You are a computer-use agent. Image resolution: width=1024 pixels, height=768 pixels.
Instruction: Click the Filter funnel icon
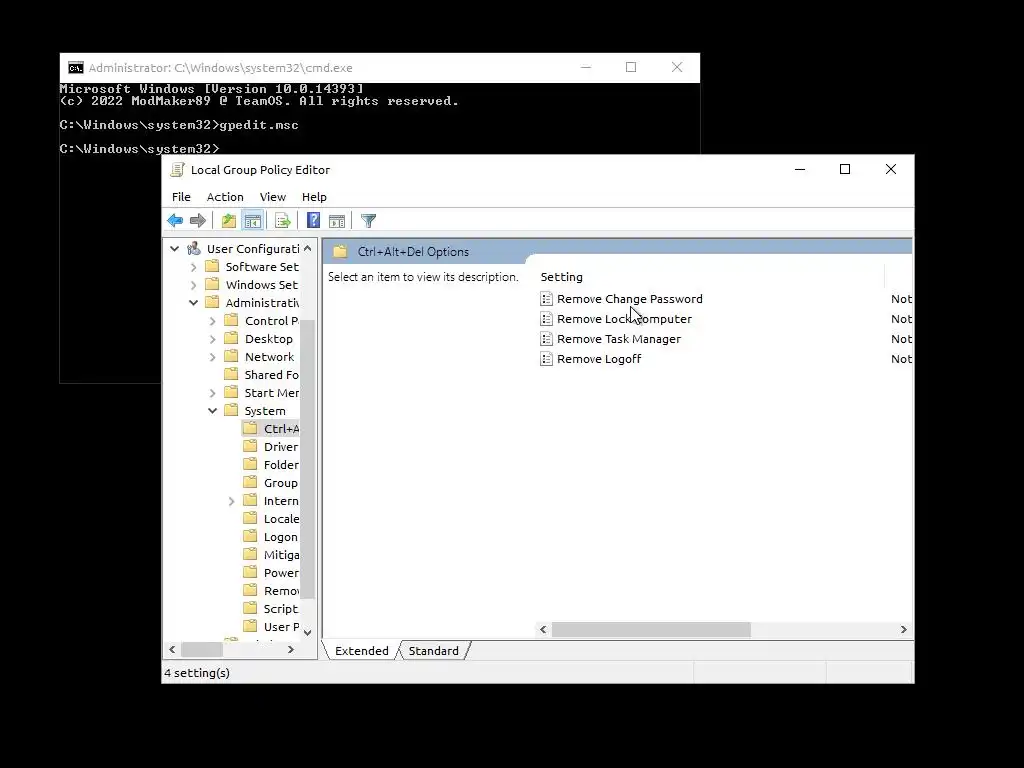[x=368, y=221]
